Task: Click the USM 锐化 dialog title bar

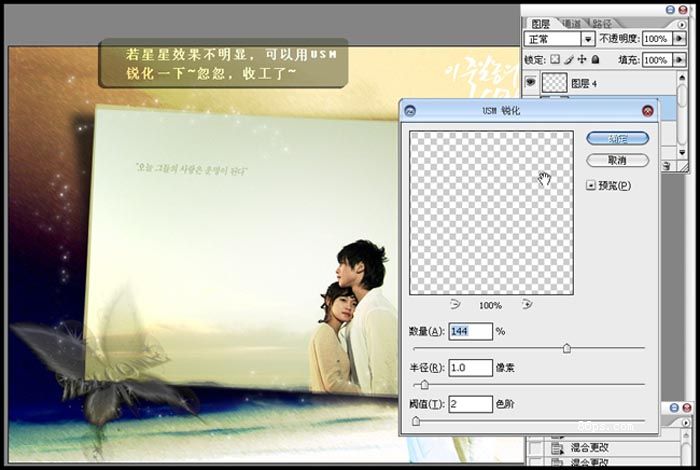Action: click(529, 111)
